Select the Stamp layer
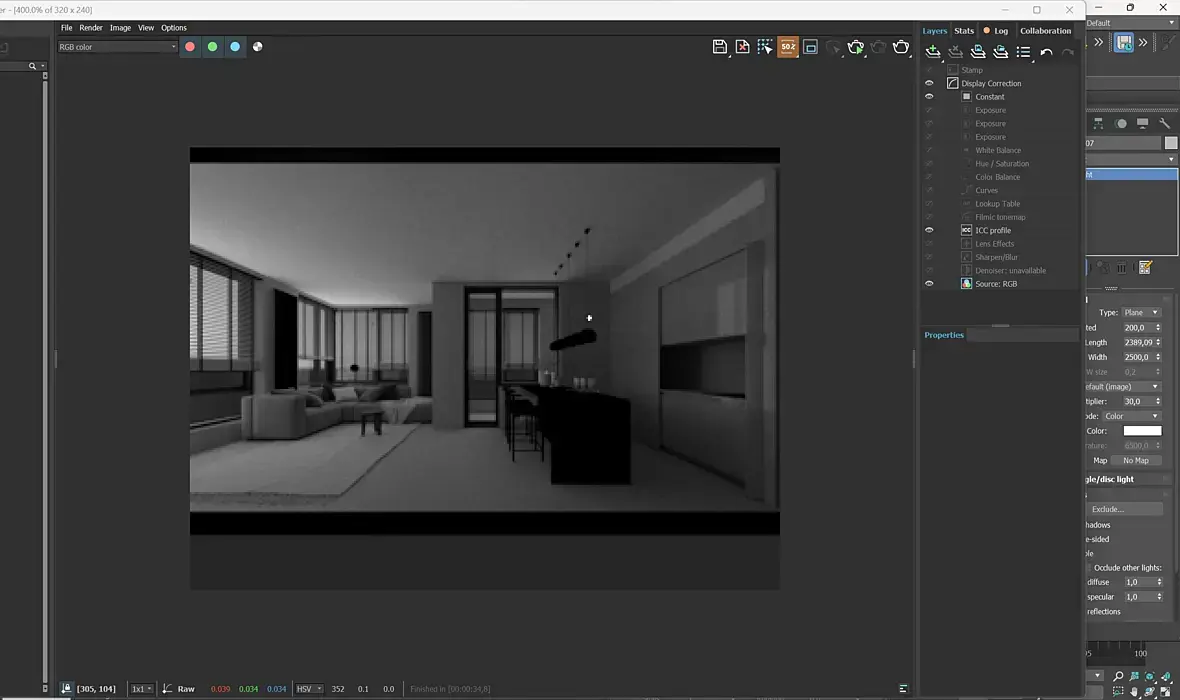 coord(972,70)
